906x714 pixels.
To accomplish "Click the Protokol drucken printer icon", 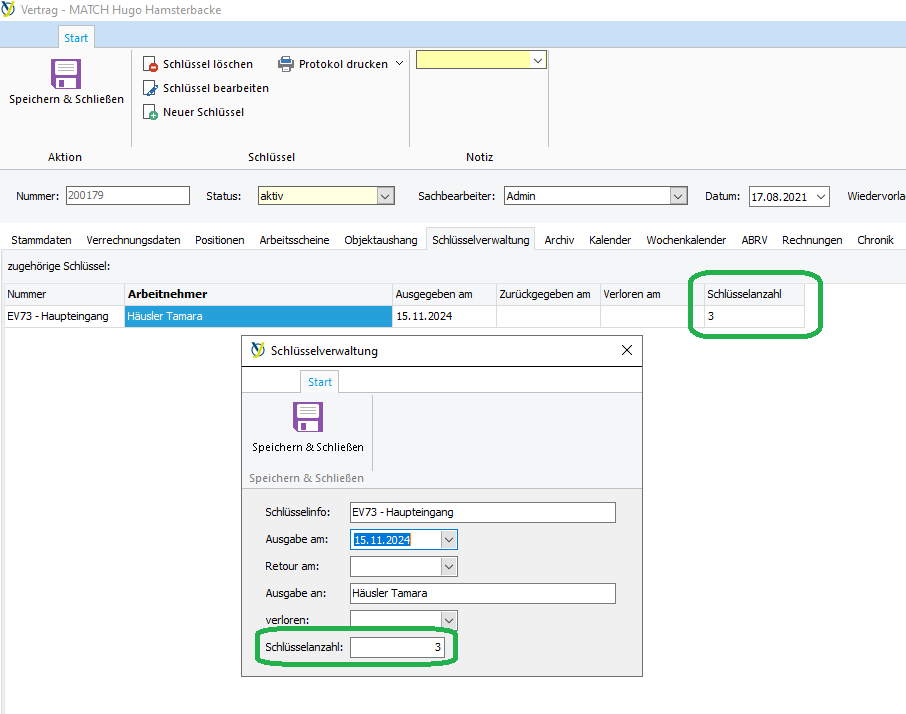I will point(286,64).
